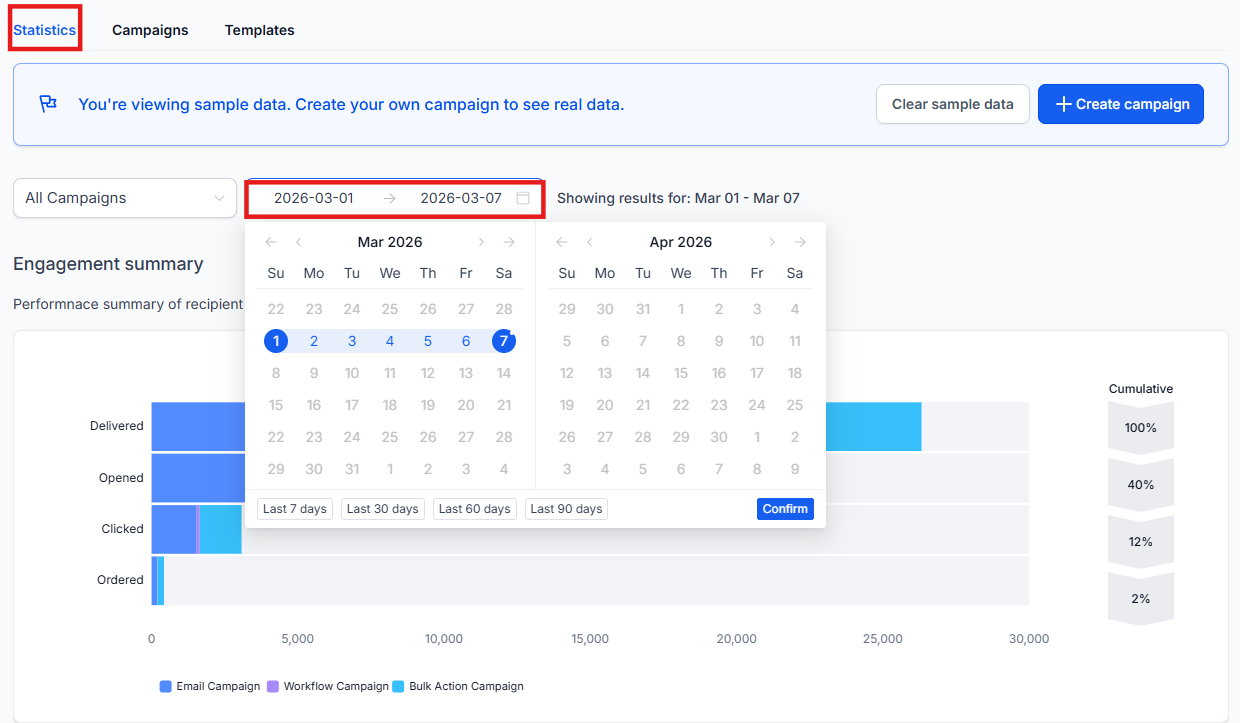Click Mar 2026 month header to pick month
1240x723 pixels.
(x=390, y=242)
